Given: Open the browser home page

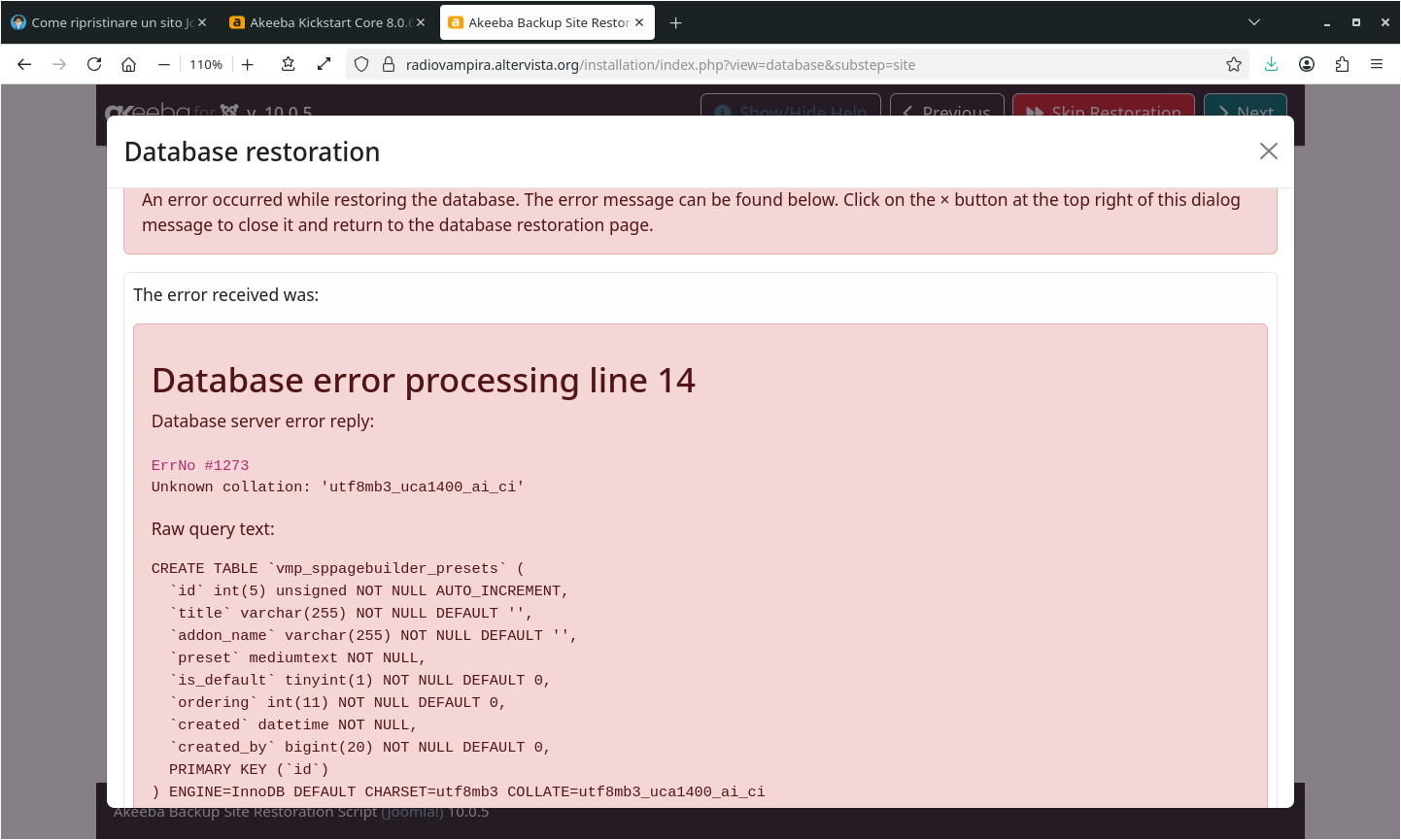Looking at the screenshot, I should point(128,64).
